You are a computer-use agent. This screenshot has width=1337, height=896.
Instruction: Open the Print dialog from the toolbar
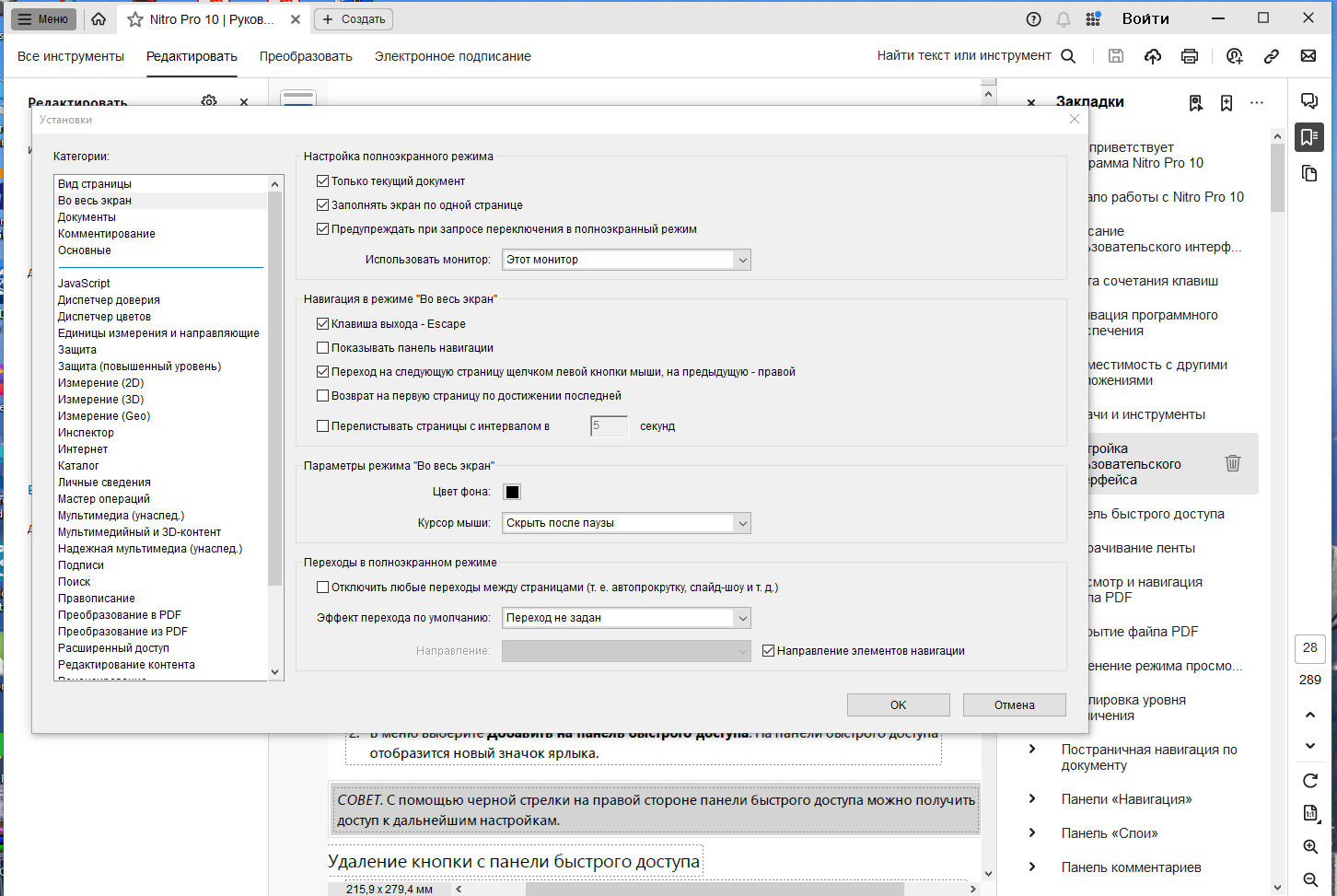coord(1189,56)
